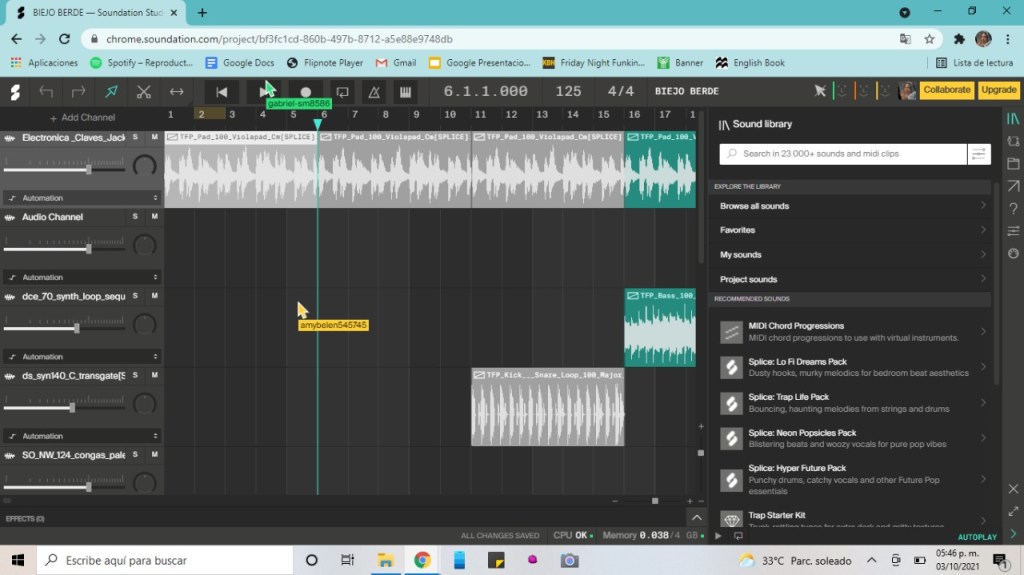The image size is (1024, 575).
Task: Toggle the metronome icon
Action: (x=374, y=92)
